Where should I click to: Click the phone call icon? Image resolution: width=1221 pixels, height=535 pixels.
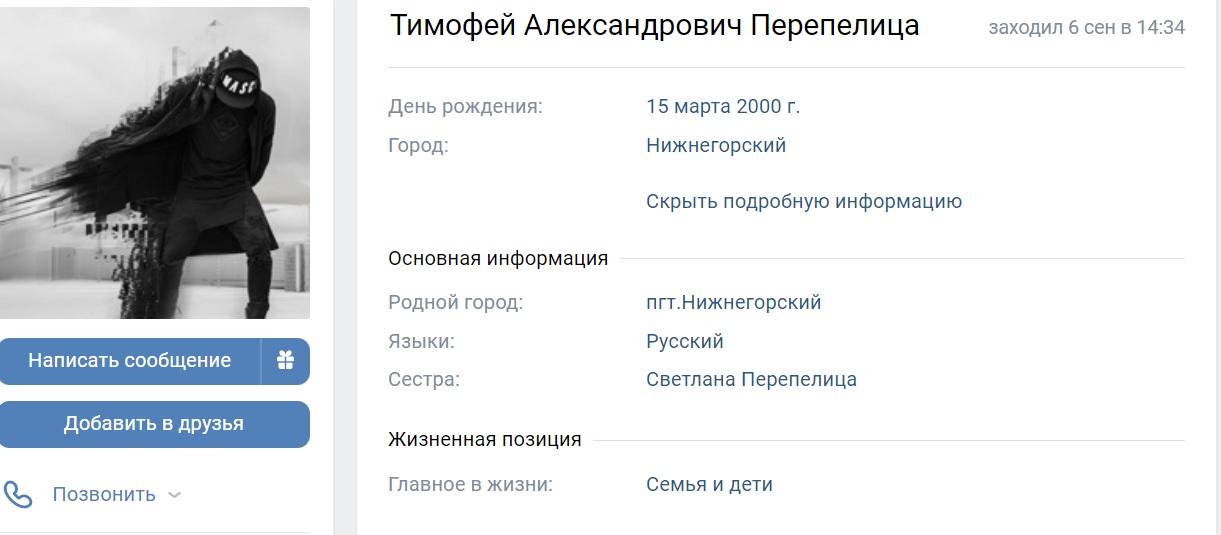18,494
